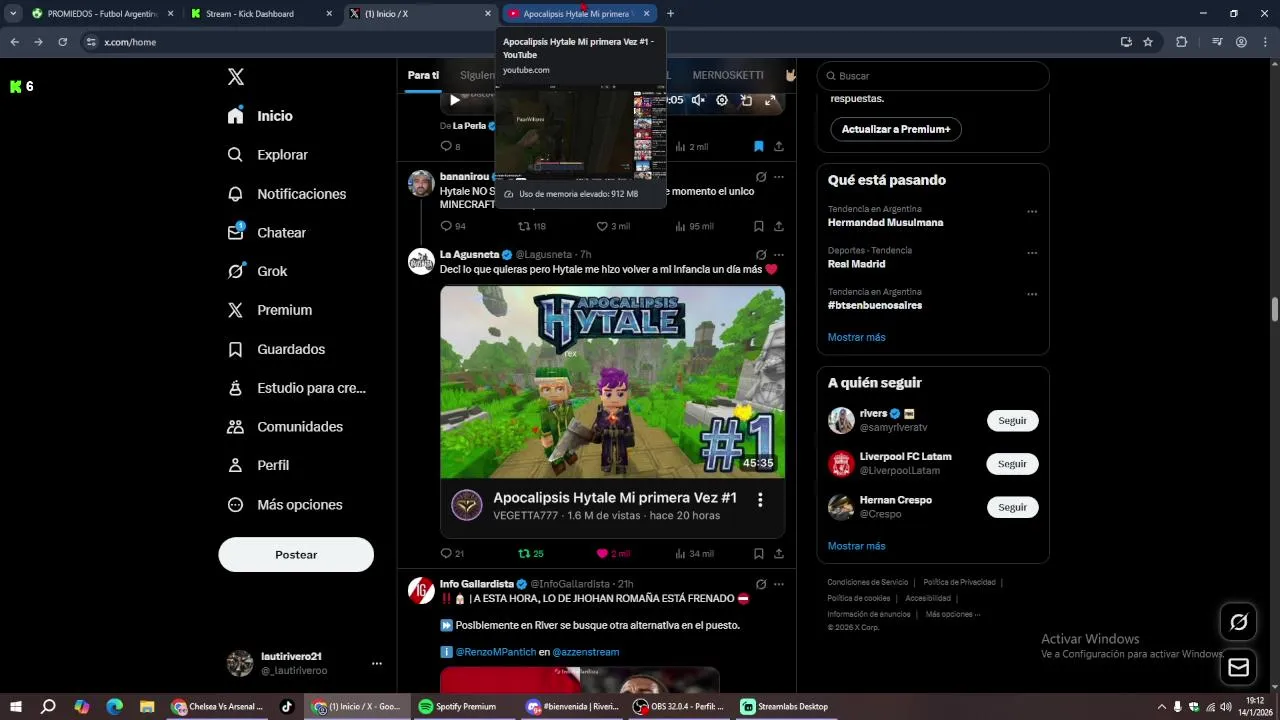Share the La Perla post
Viewport: 1280px width, 720px height.
(778, 146)
